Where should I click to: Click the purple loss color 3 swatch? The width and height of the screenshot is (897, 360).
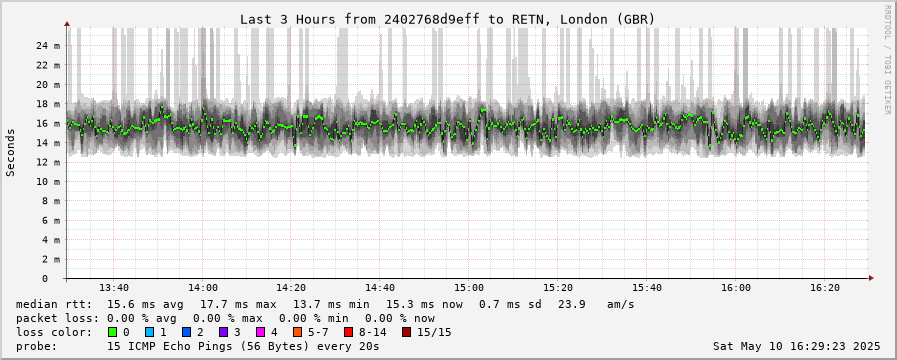(223, 332)
